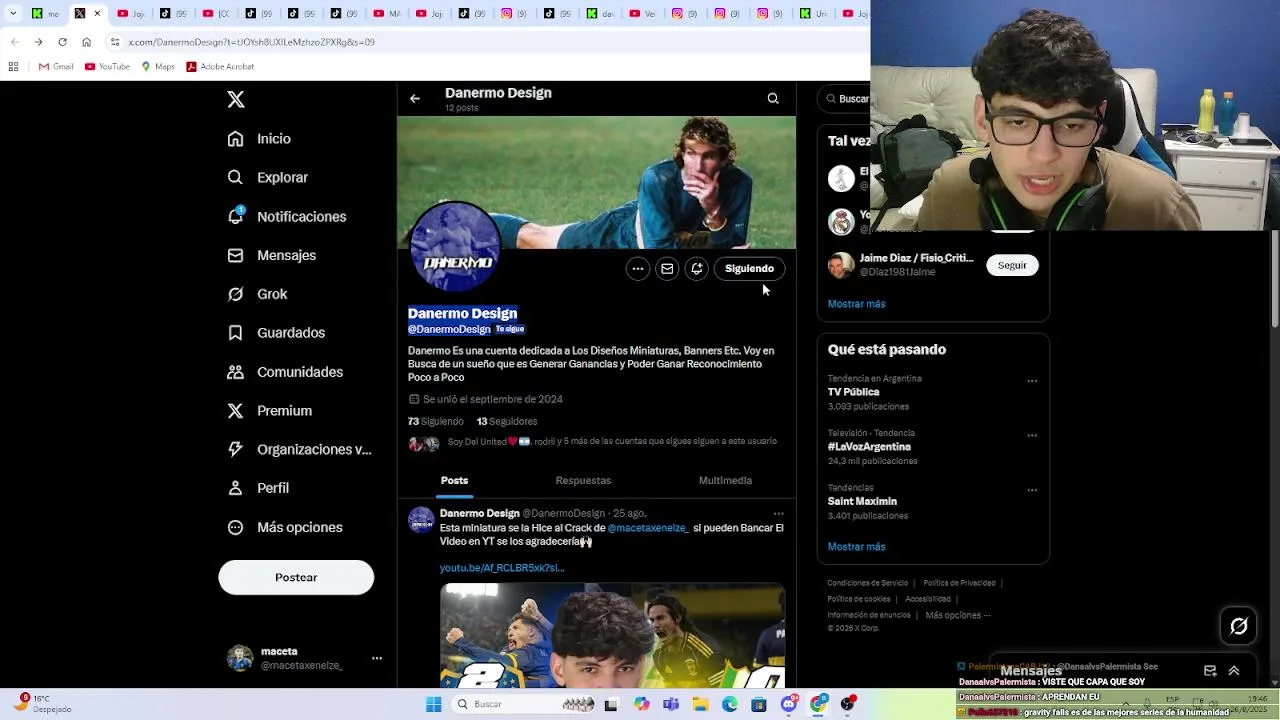Send a direct message via the envelope icon
Screen dimensions: 1280x720
pos(667,268)
